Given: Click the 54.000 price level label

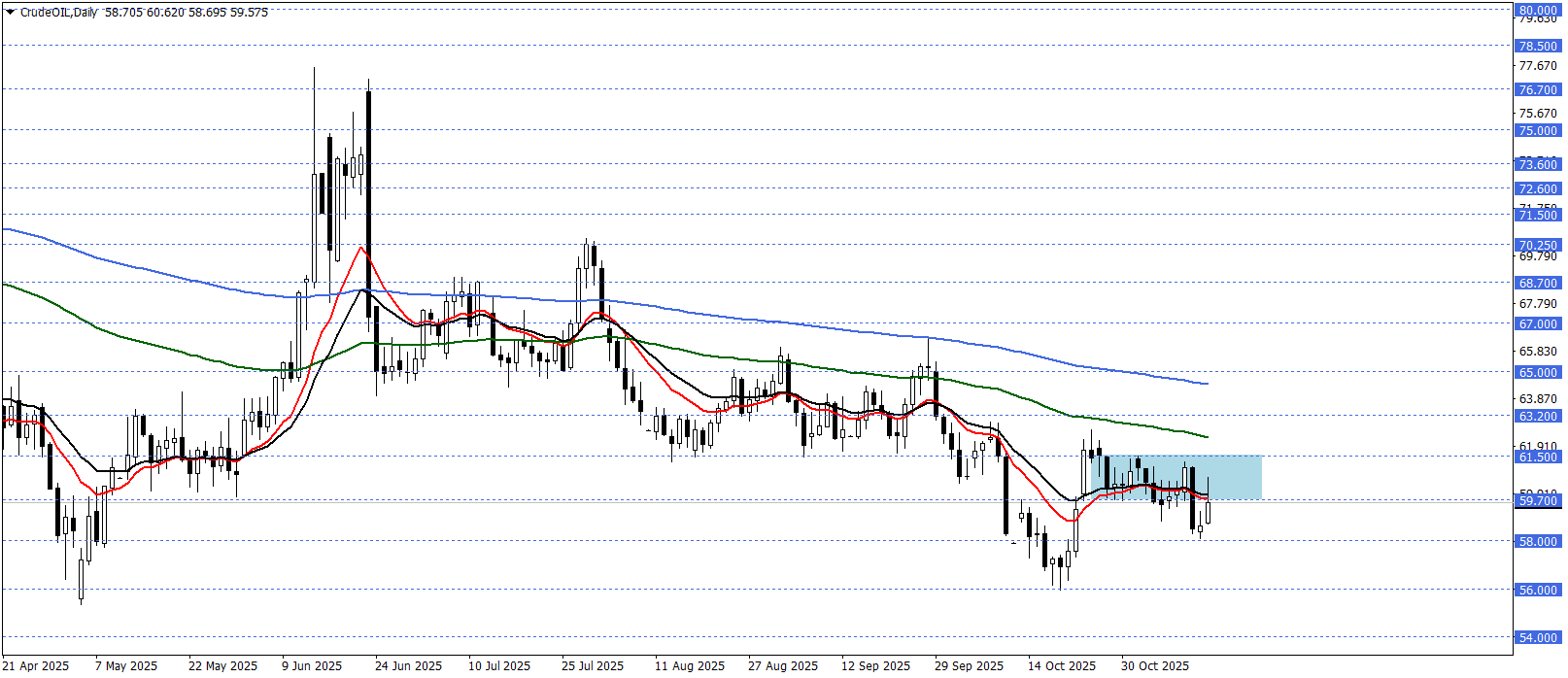Looking at the screenshot, I should pos(1537,638).
